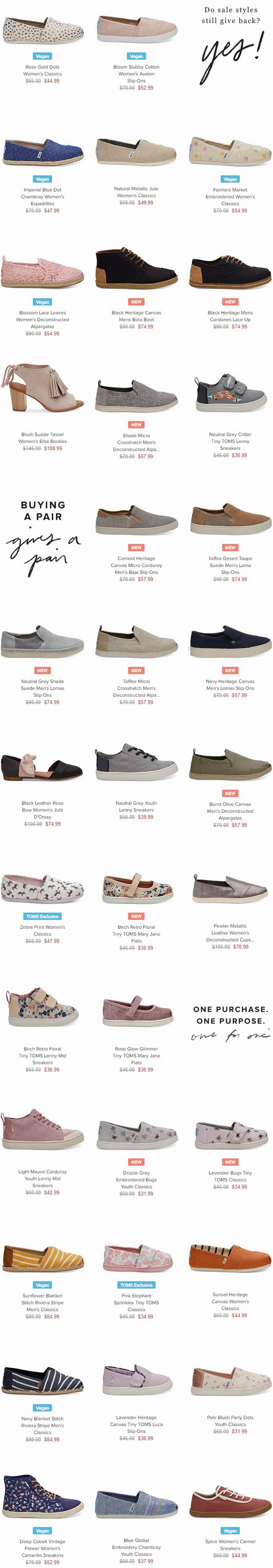The width and height of the screenshot is (273, 1568).
Task: Click the One Purchase One Purpose banner
Action: (x=230, y=1023)
